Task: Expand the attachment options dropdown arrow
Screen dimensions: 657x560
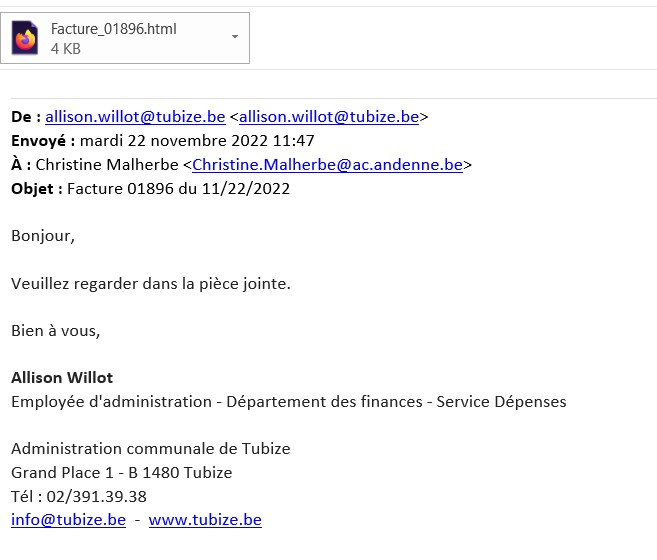Action: pos(235,37)
